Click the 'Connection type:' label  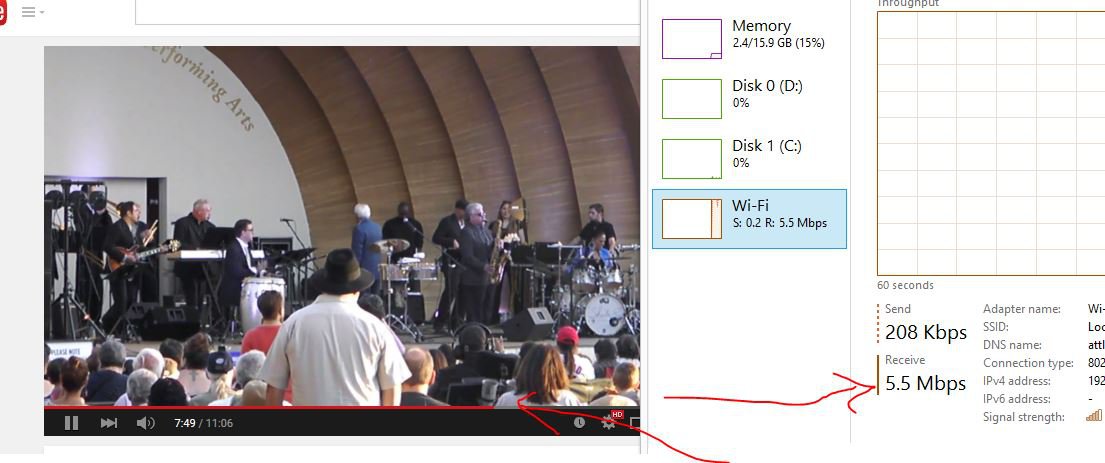pos(1027,363)
